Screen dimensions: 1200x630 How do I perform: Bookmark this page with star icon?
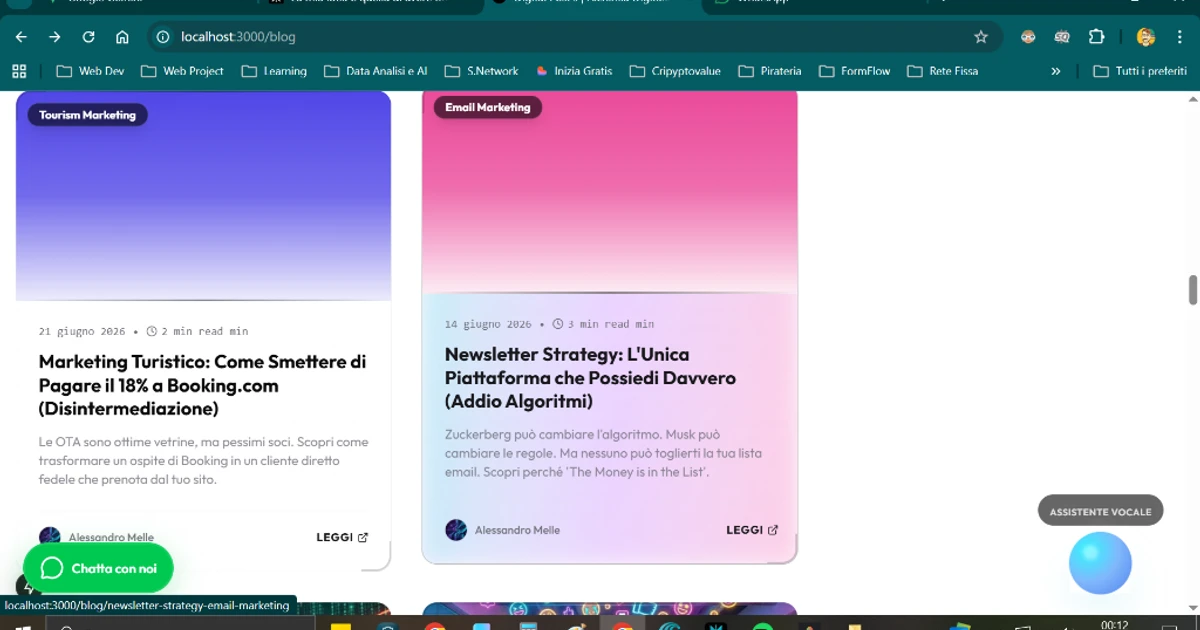tap(980, 37)
